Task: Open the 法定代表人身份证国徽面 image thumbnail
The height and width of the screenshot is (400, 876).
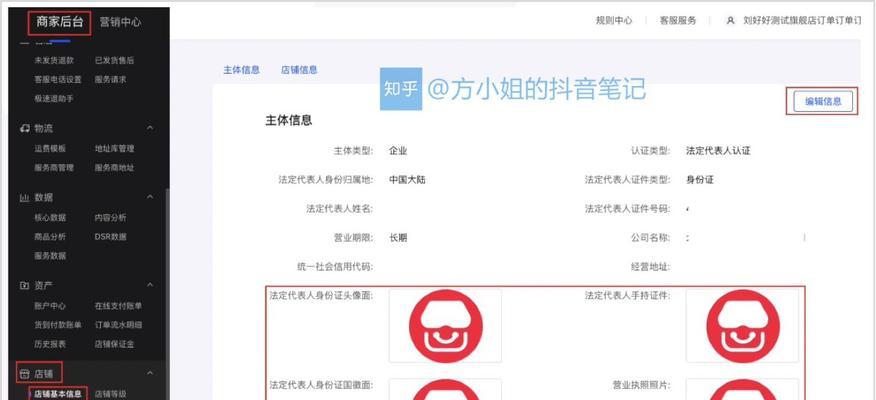Action: coord(445,389)
